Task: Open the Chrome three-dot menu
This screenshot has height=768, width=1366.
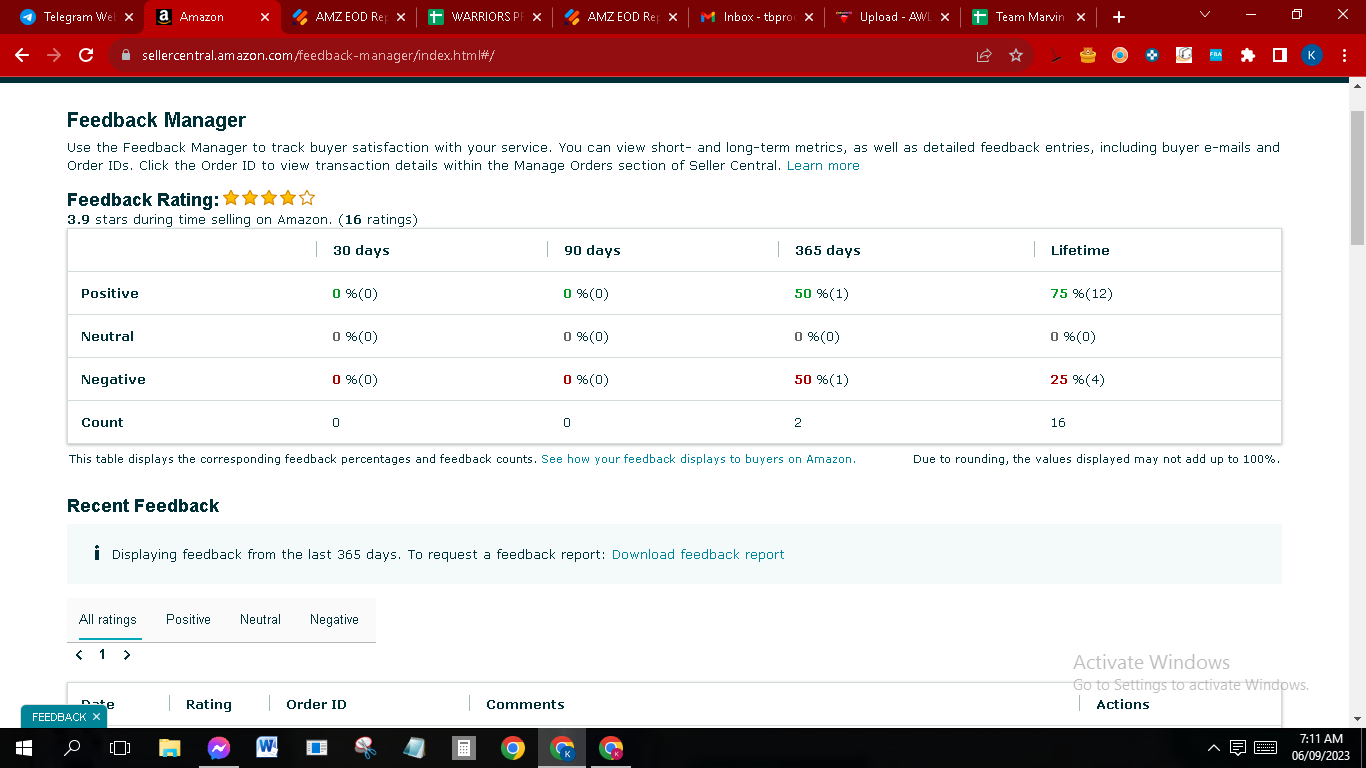Action: (x=1344, y=56)
